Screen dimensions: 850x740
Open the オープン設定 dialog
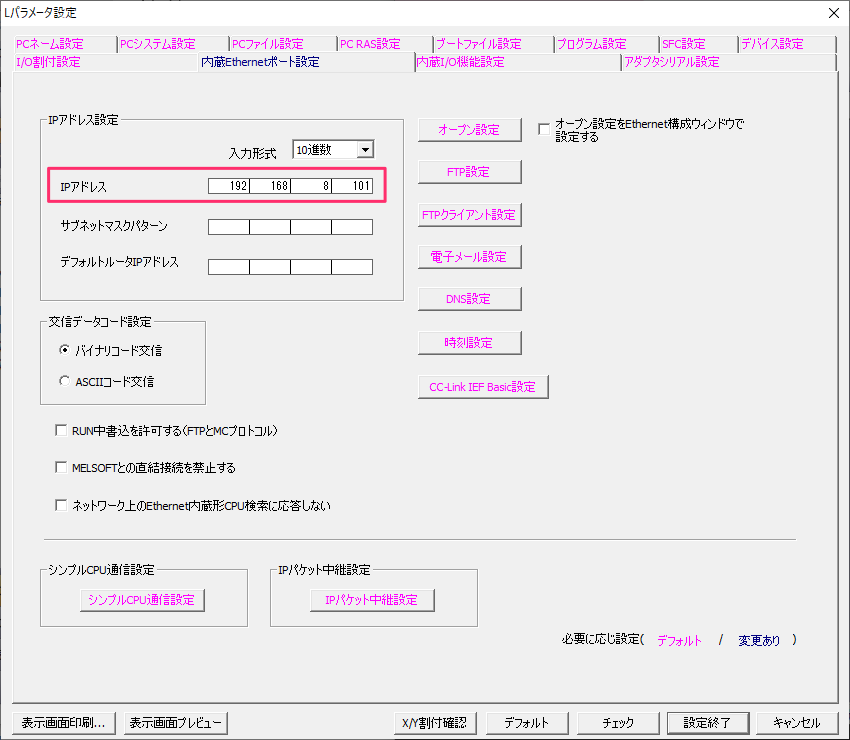click(x=469, y=130)
